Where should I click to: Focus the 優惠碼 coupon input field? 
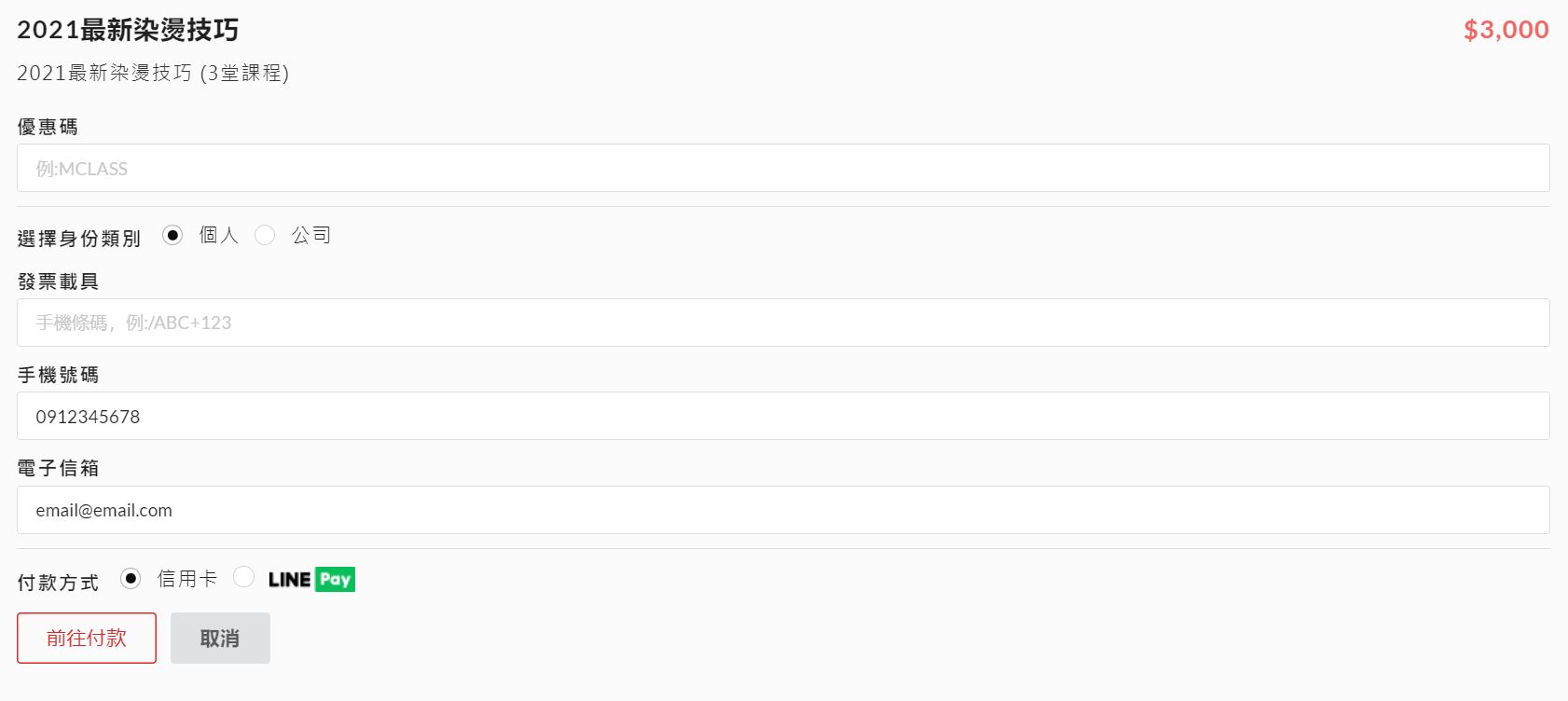[x=783, y=168]
